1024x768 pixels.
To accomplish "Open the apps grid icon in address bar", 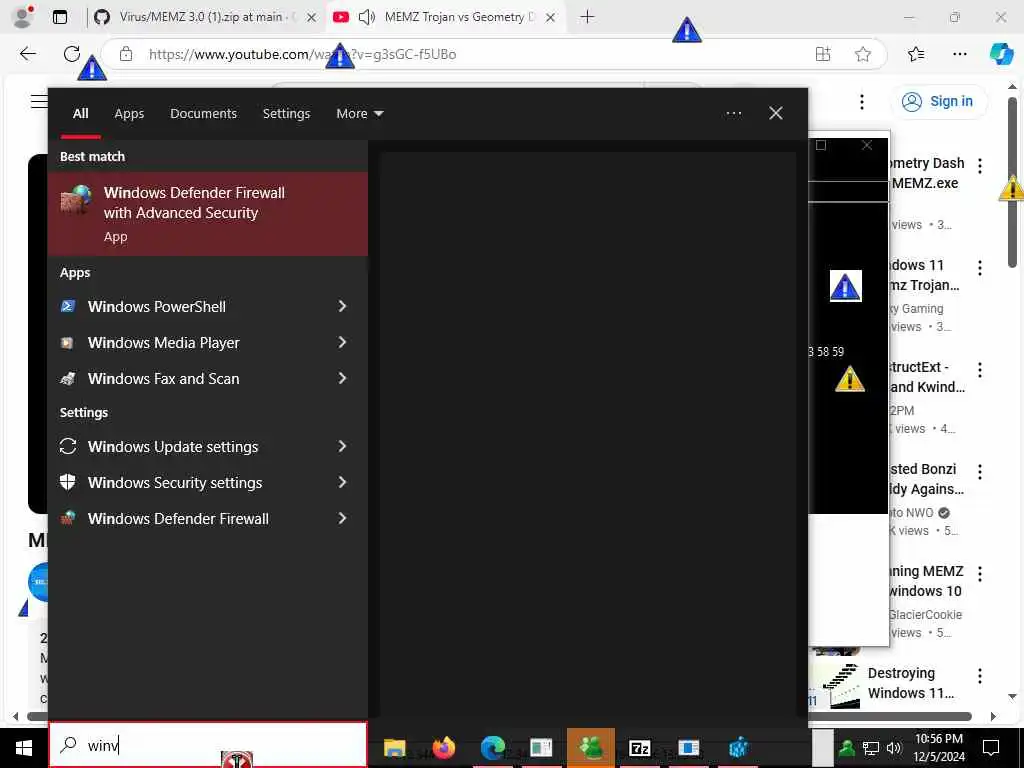I will pyautogui.click(x=823, y=54).
